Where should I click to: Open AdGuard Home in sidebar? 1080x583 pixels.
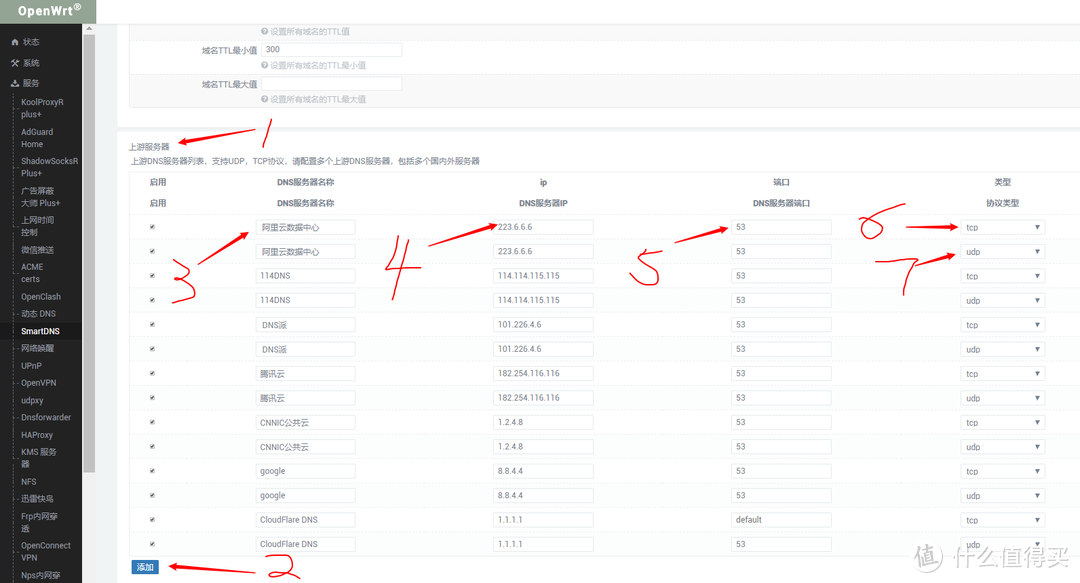pos(37,138)
